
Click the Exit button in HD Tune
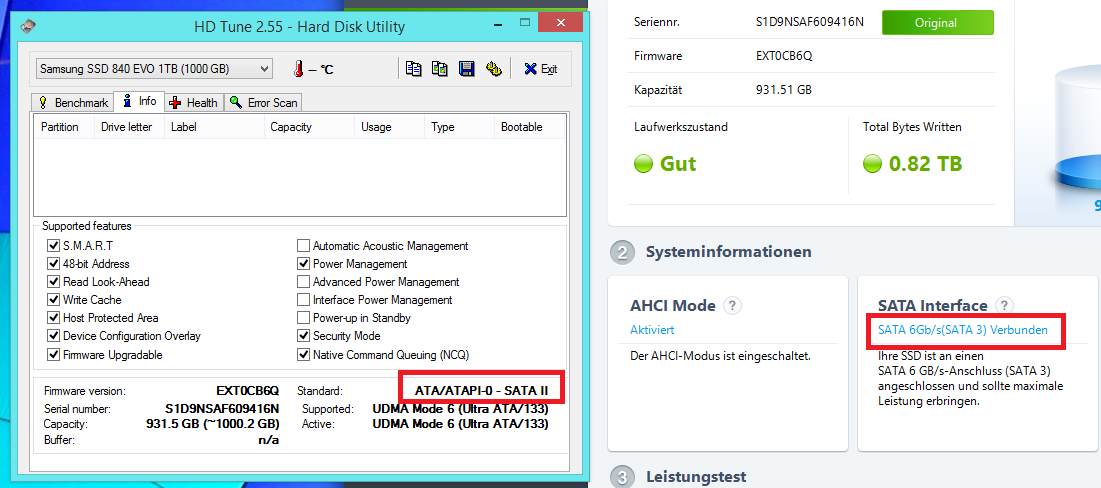click(x=541, y=69)
